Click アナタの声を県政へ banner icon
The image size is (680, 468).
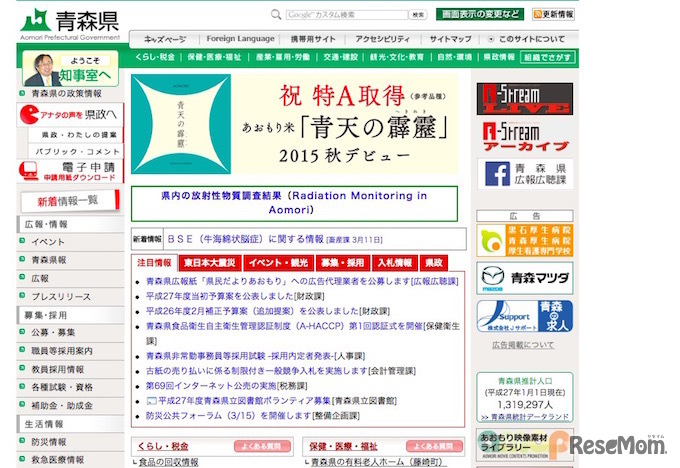[x=69, y=115]
